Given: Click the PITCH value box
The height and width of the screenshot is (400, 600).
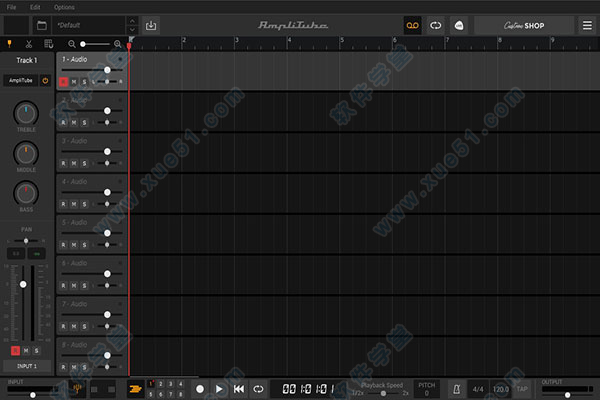Looking at the screenshot, I should [426, 389].
